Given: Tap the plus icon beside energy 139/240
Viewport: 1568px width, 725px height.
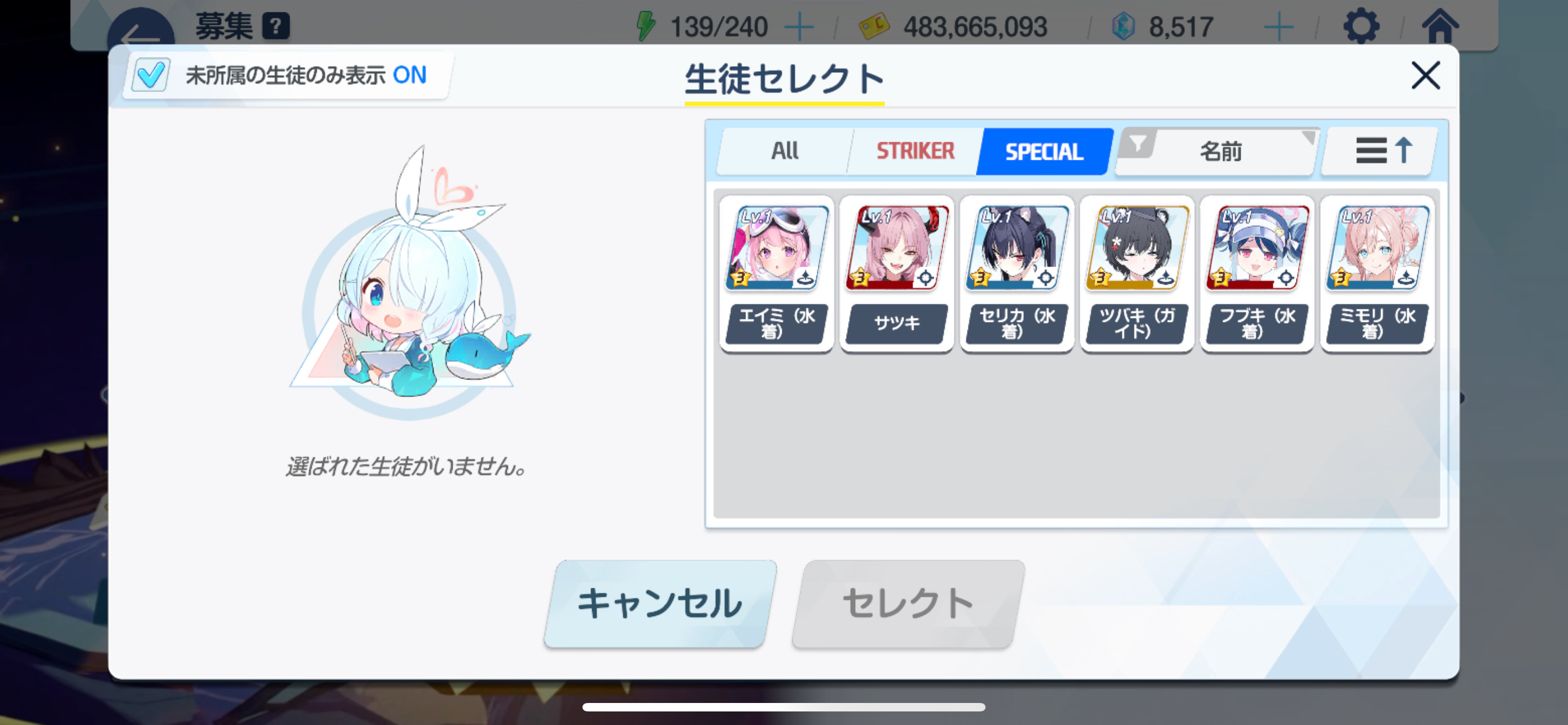Looking at the screenshot, I should coord(799,28).
